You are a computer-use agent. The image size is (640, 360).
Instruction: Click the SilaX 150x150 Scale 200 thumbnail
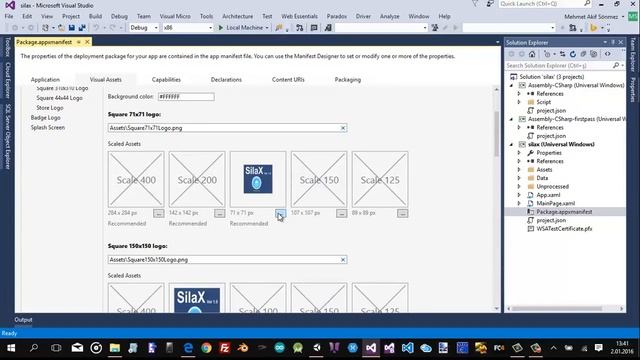[x=197, y=300]
